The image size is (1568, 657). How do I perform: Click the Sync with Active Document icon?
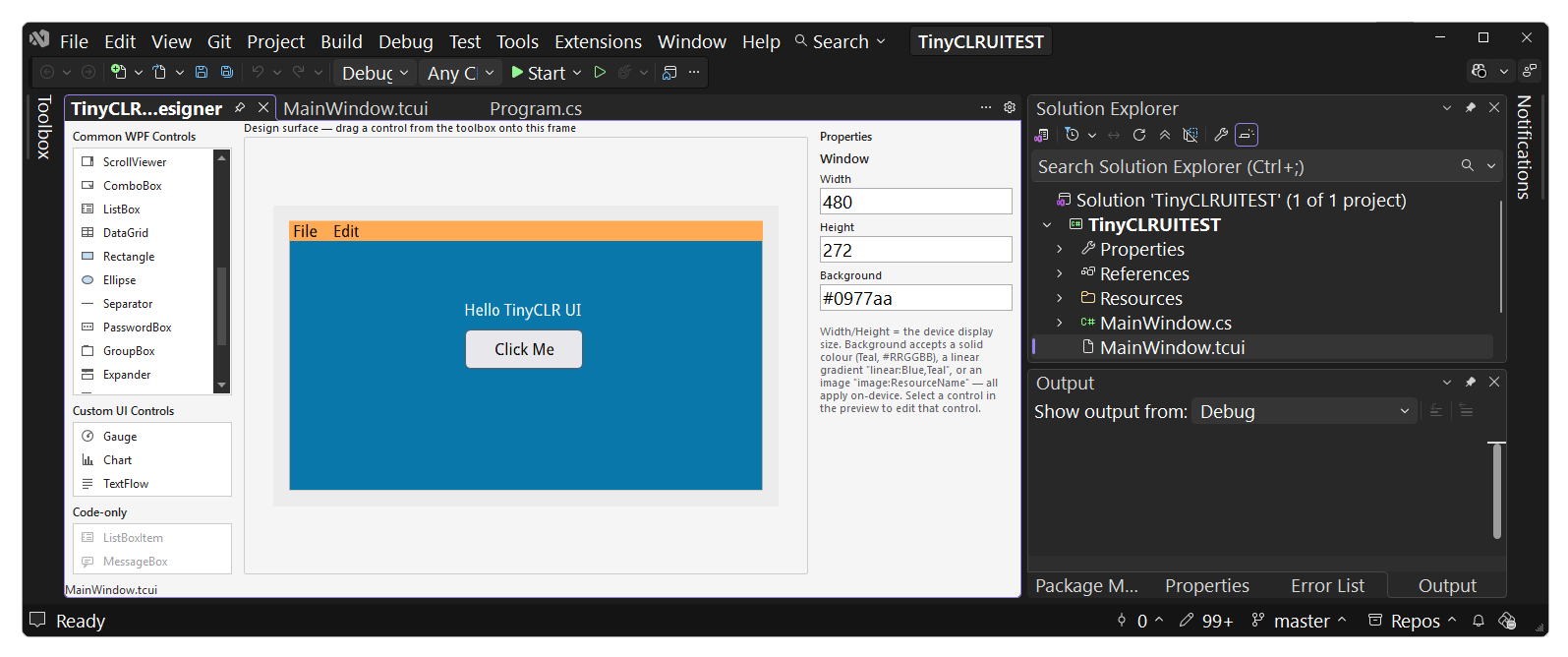coord(1114,135)
